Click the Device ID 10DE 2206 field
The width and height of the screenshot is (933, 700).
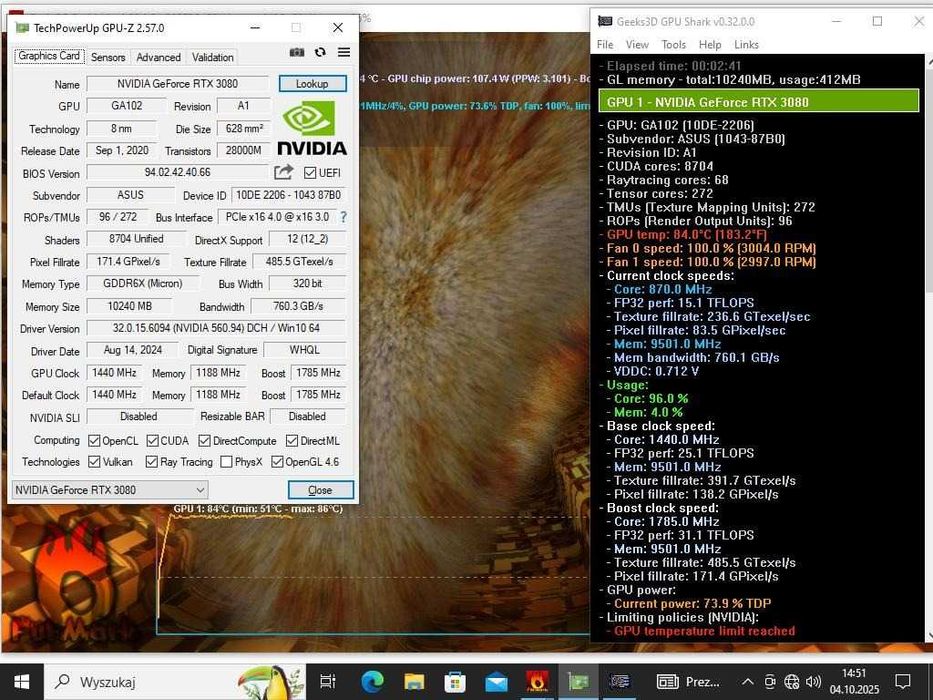click(288, 195)
